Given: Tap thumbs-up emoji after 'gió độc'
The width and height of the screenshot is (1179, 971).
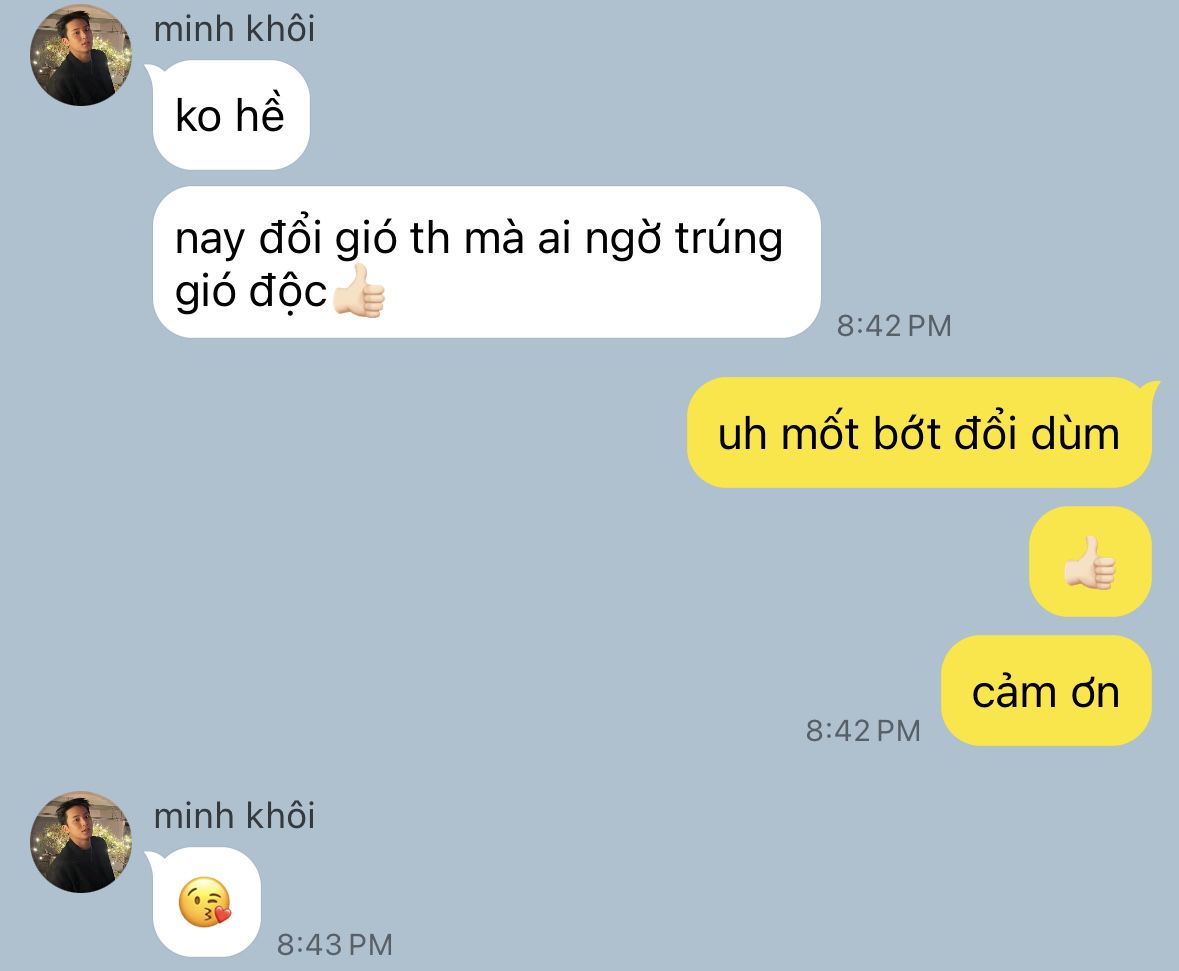Looking at the screenshot, I should [x=359, y=291].
